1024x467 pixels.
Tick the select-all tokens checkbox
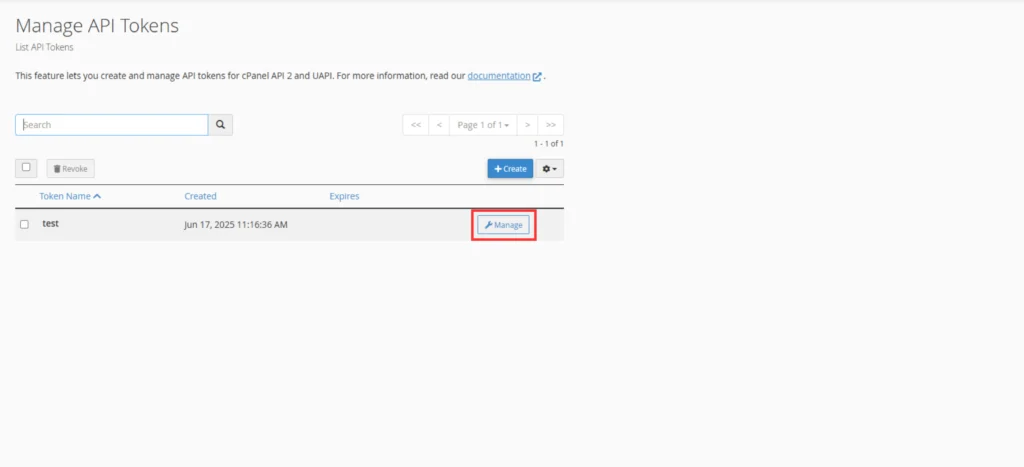point(26,168)
